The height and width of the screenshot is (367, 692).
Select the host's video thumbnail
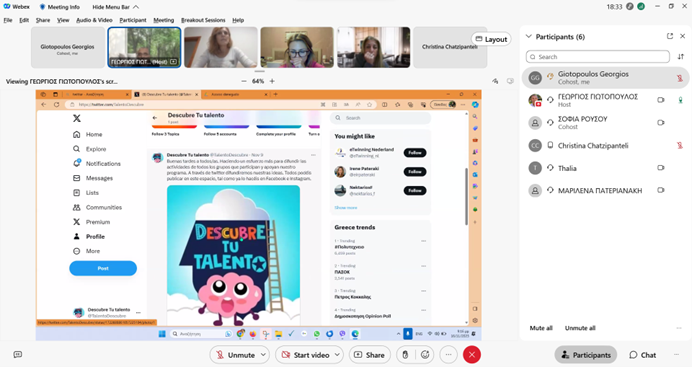coord(144,47)
